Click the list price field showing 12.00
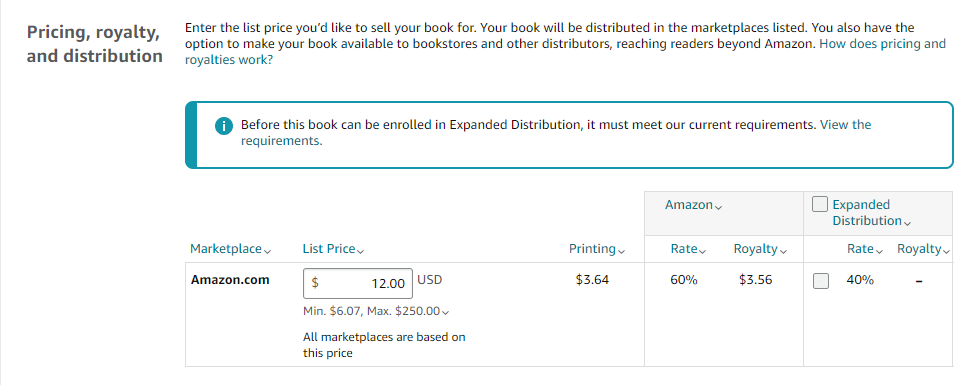 pos(358,284)
